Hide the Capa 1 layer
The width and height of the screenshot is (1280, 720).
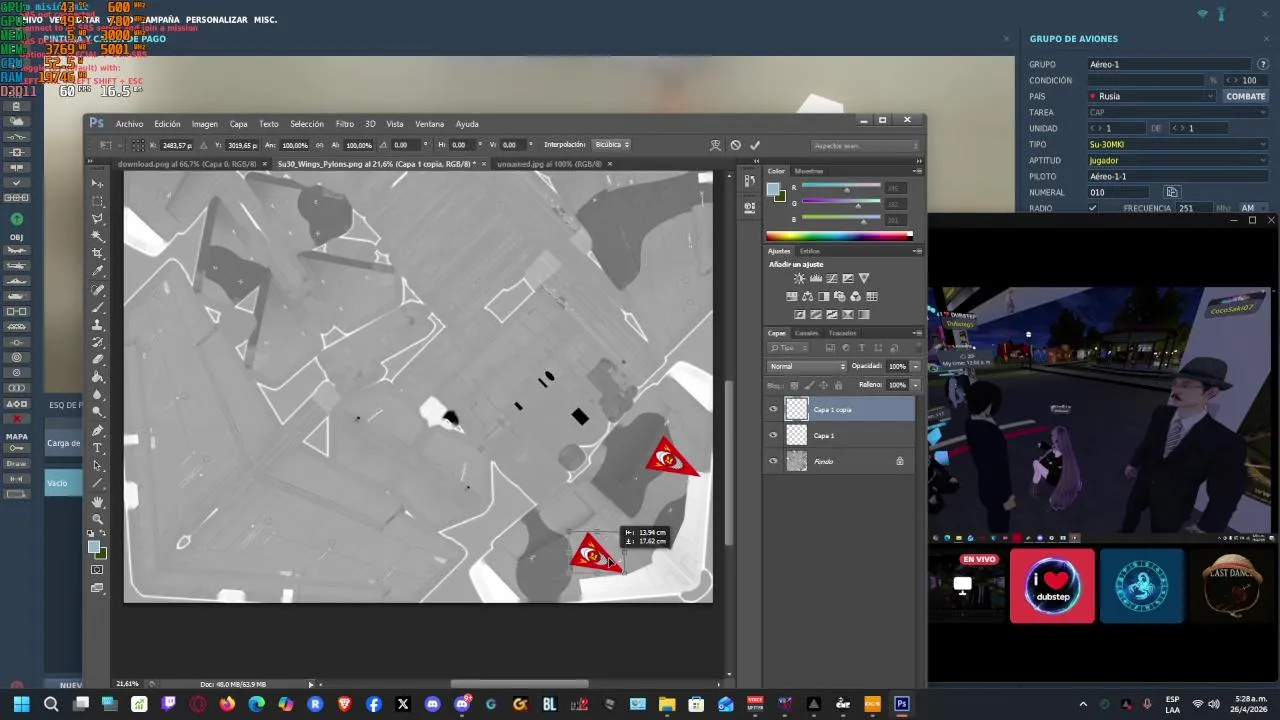coord(773,435)
